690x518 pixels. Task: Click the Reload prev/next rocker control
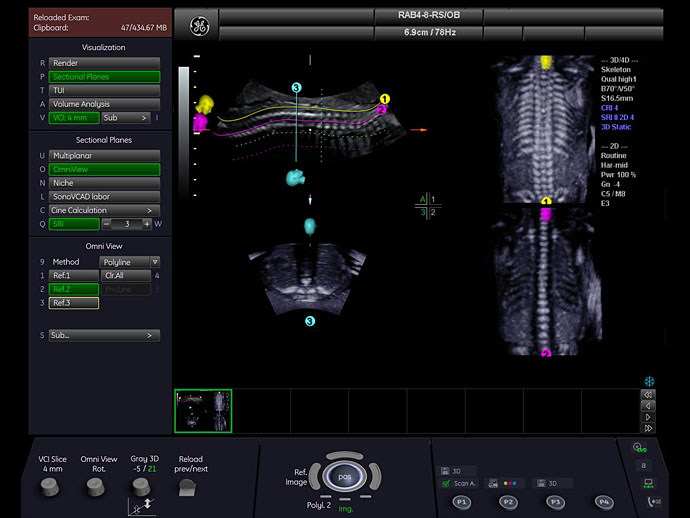(x=189, y=486)
